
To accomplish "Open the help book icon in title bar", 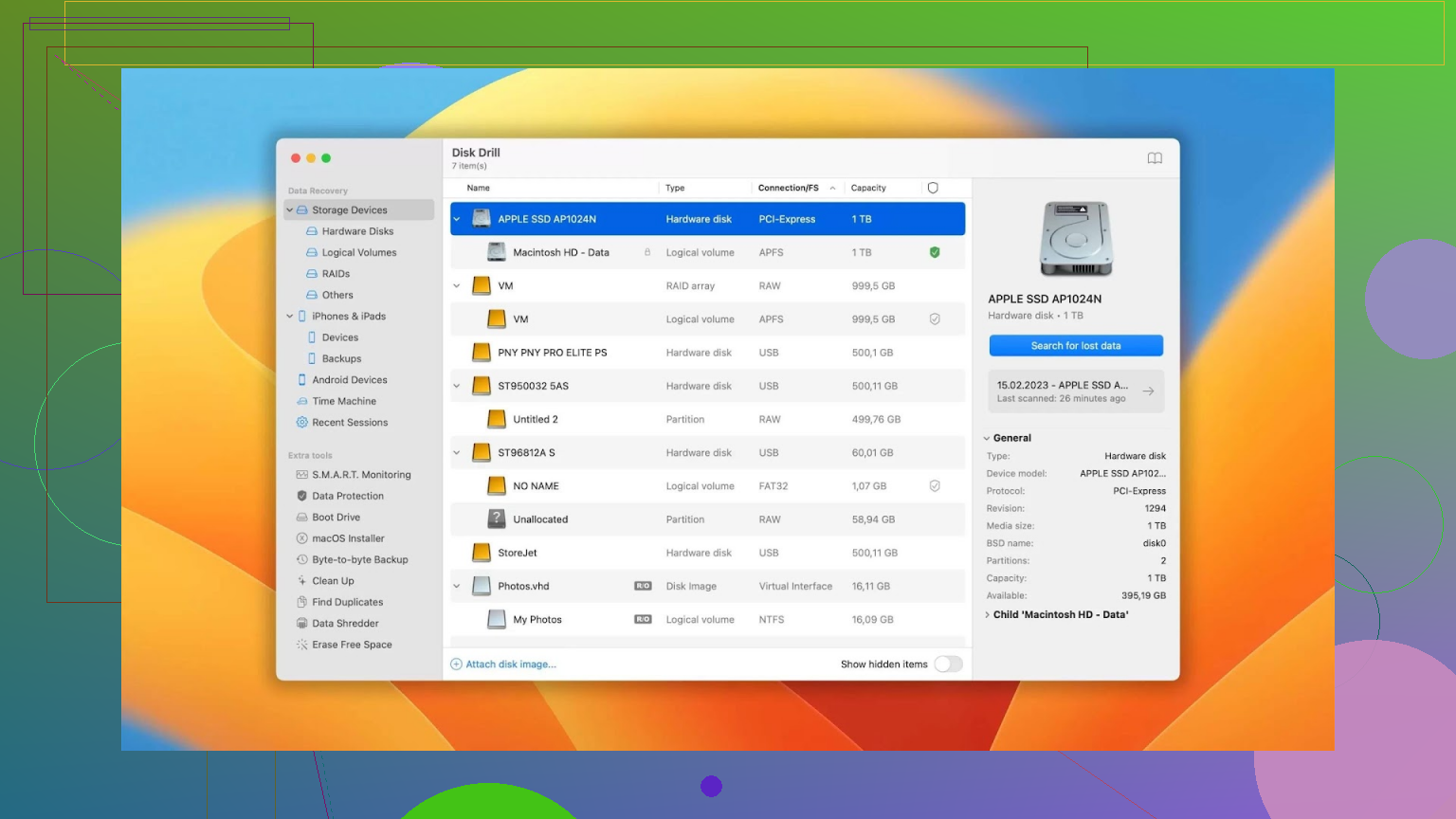I will click(1155, 158).
